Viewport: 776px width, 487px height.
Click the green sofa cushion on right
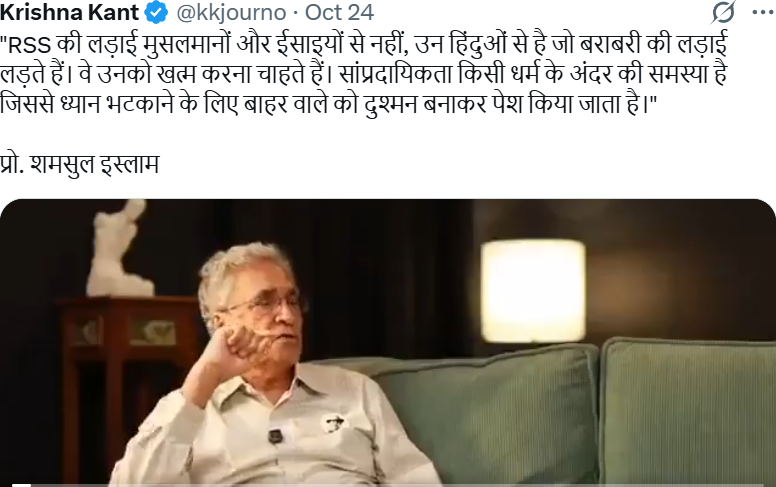pos(688,411)
